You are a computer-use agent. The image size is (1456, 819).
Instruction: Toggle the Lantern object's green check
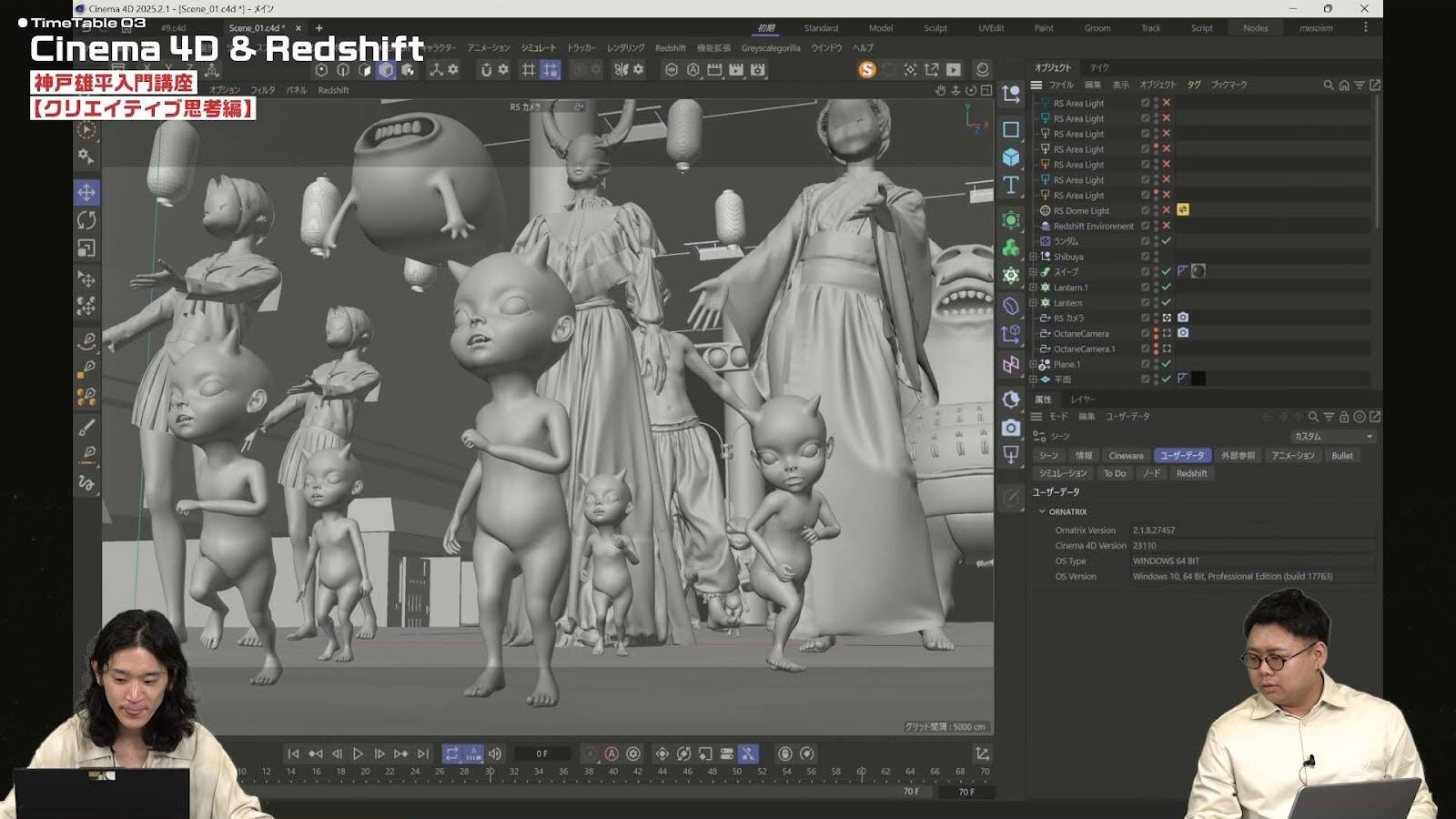[1167, 302]
